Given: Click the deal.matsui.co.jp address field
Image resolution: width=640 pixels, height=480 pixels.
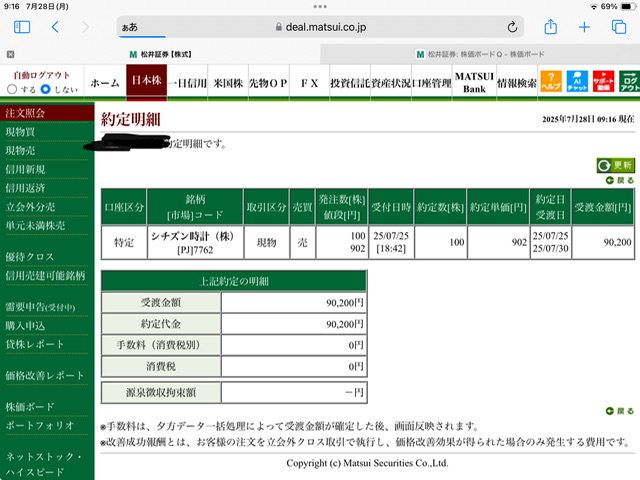Looking at the screenshot, I should click(320, 27).
